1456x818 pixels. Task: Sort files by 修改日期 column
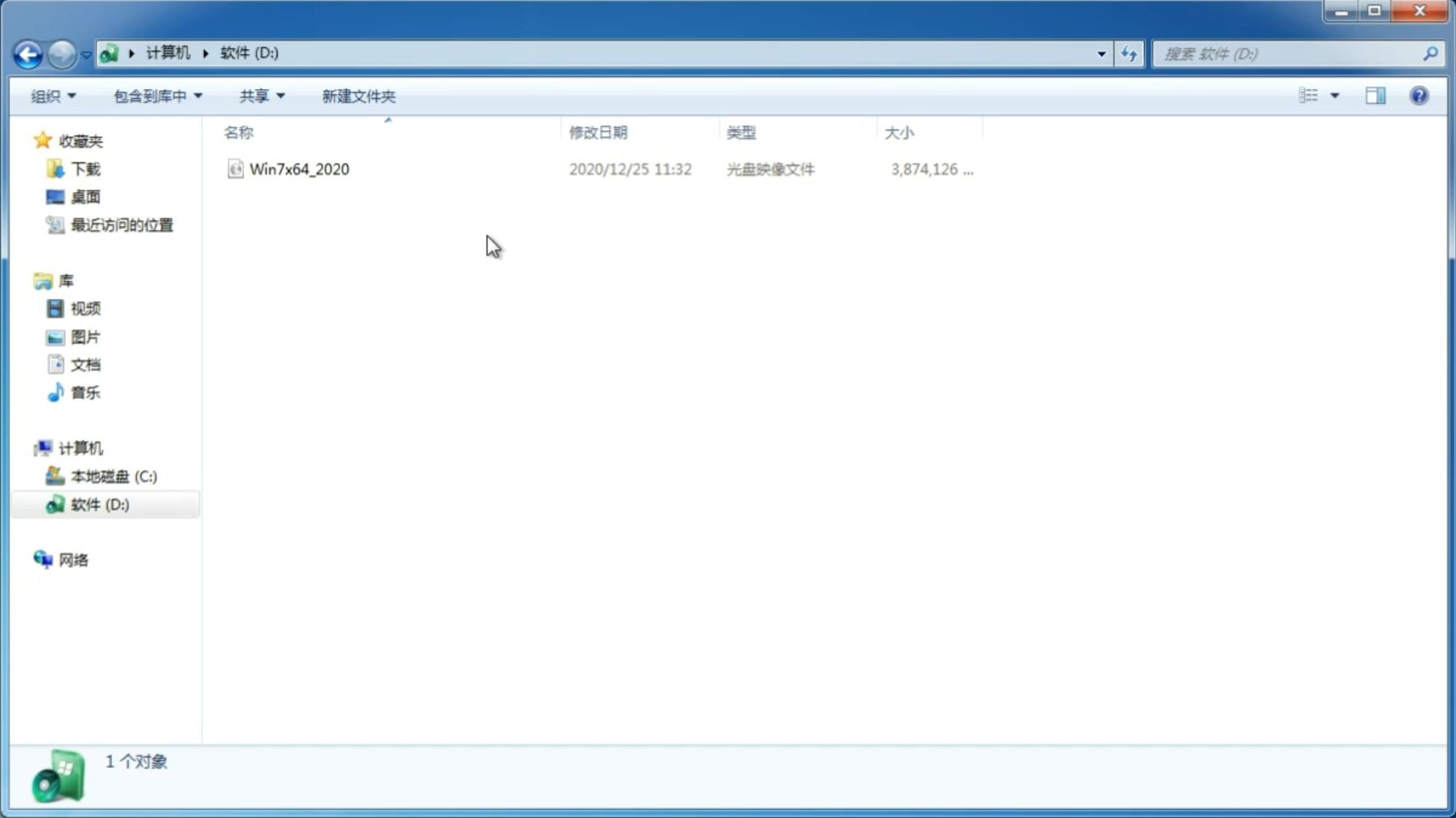pyautogui.click(x=598, y=132)
